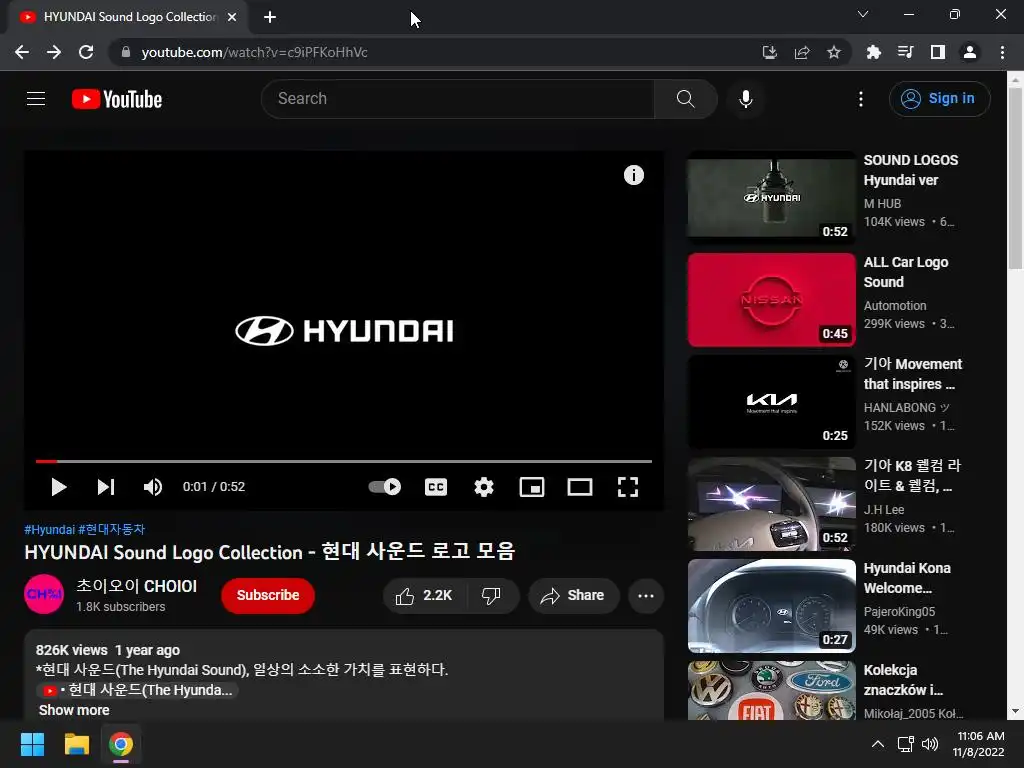The height and width of the screenshot is (768, 1024).
Task: Select the HYUNDAI Sound Logo Collection tab
Action: point(127,17)
